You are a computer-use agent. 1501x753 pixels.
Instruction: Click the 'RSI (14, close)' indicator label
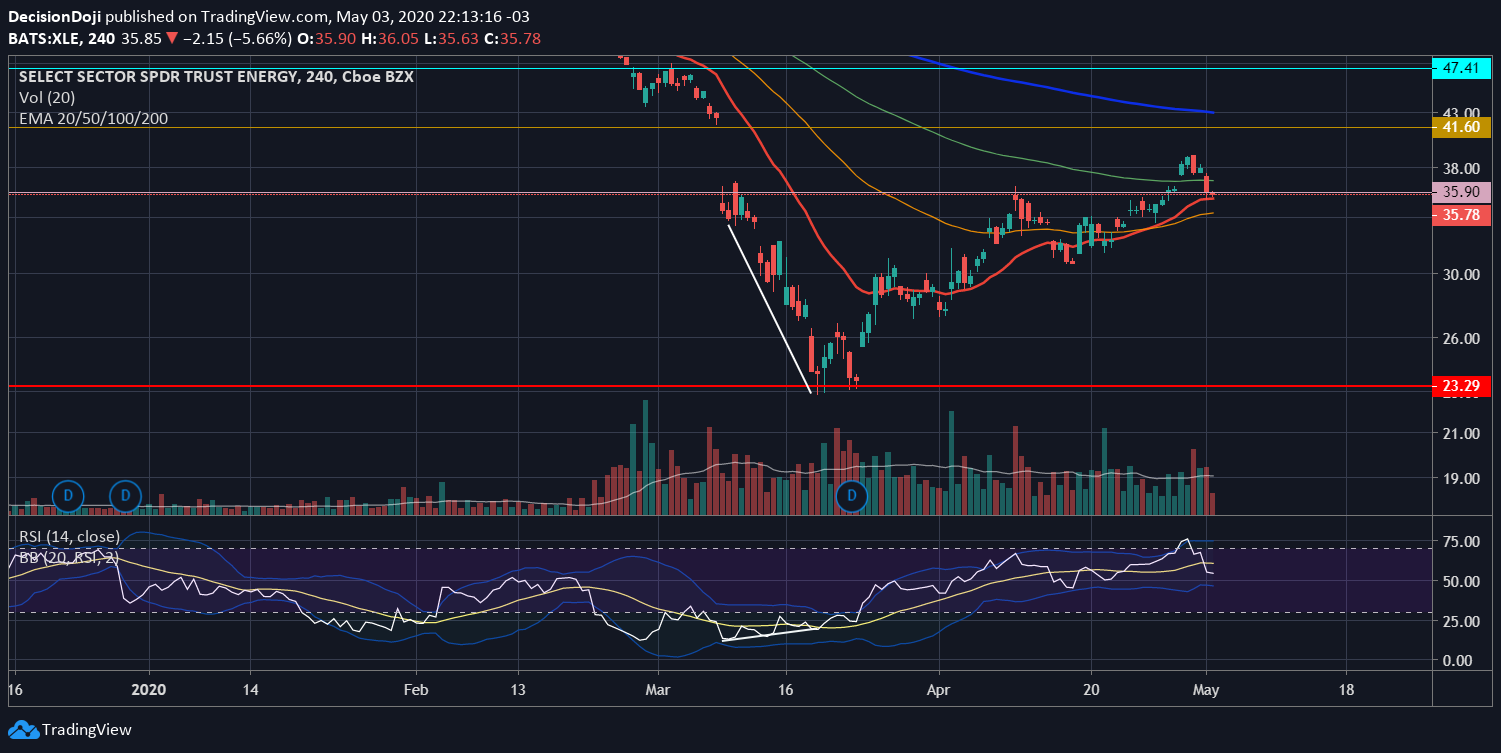(69, 537)
